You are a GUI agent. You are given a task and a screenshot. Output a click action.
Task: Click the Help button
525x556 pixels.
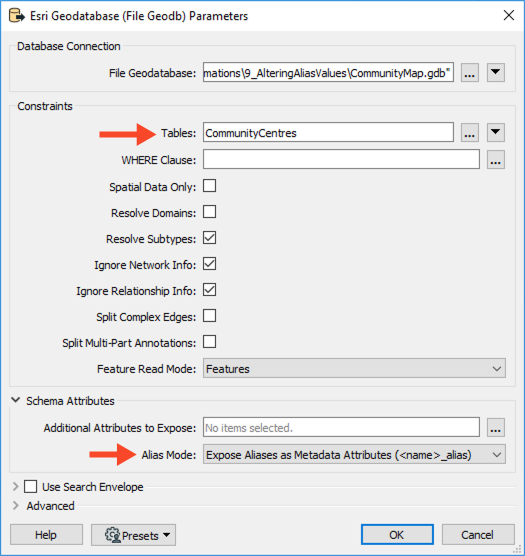(46, 535)
